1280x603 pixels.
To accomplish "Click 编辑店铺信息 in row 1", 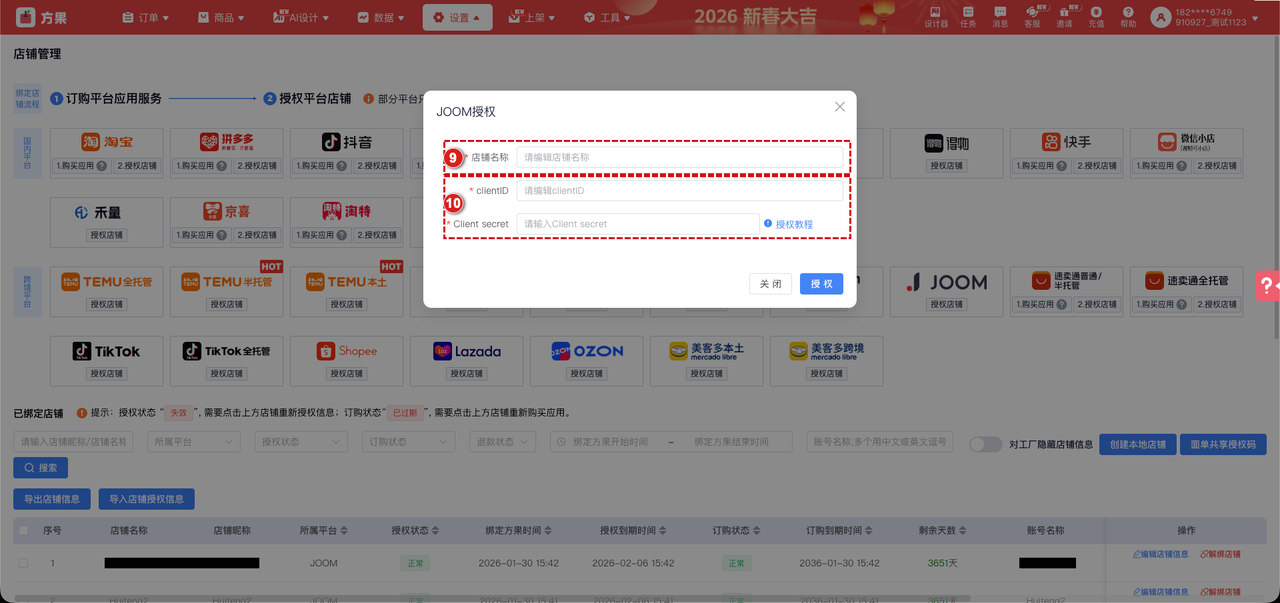I will pyautogui.click(x=1161, y=554).
